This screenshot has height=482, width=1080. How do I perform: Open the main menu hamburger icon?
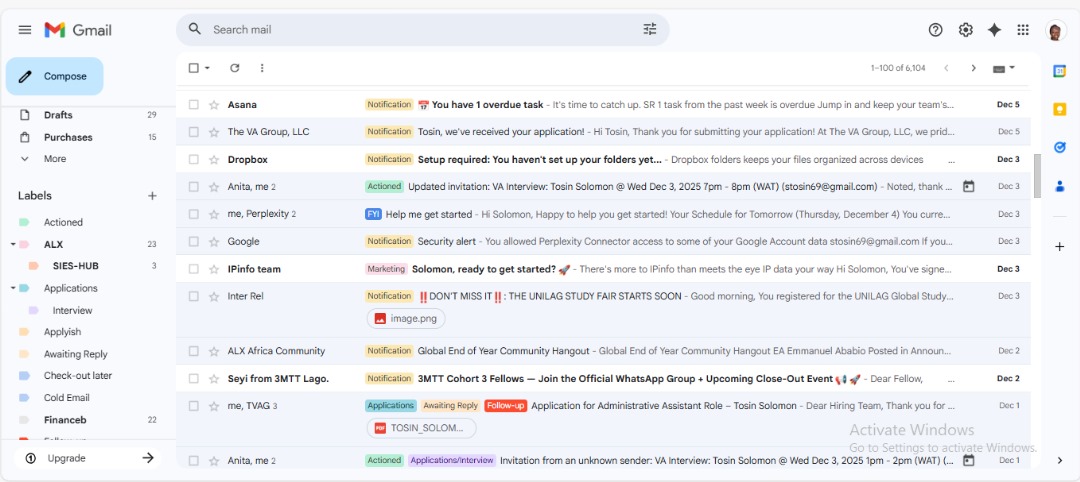click(25, 30)
